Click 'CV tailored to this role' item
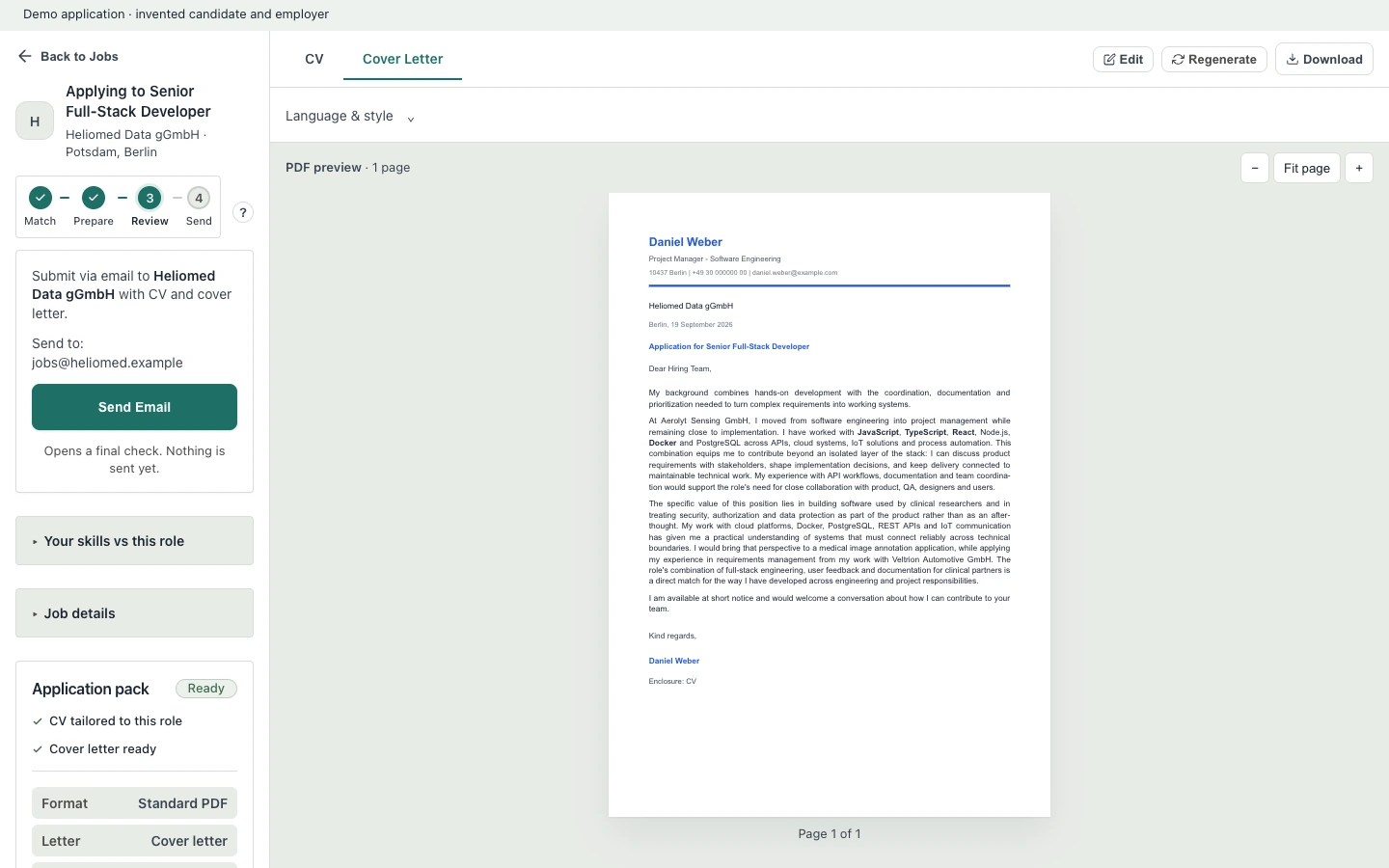The image size is (1389, 868). coord(107,721)
